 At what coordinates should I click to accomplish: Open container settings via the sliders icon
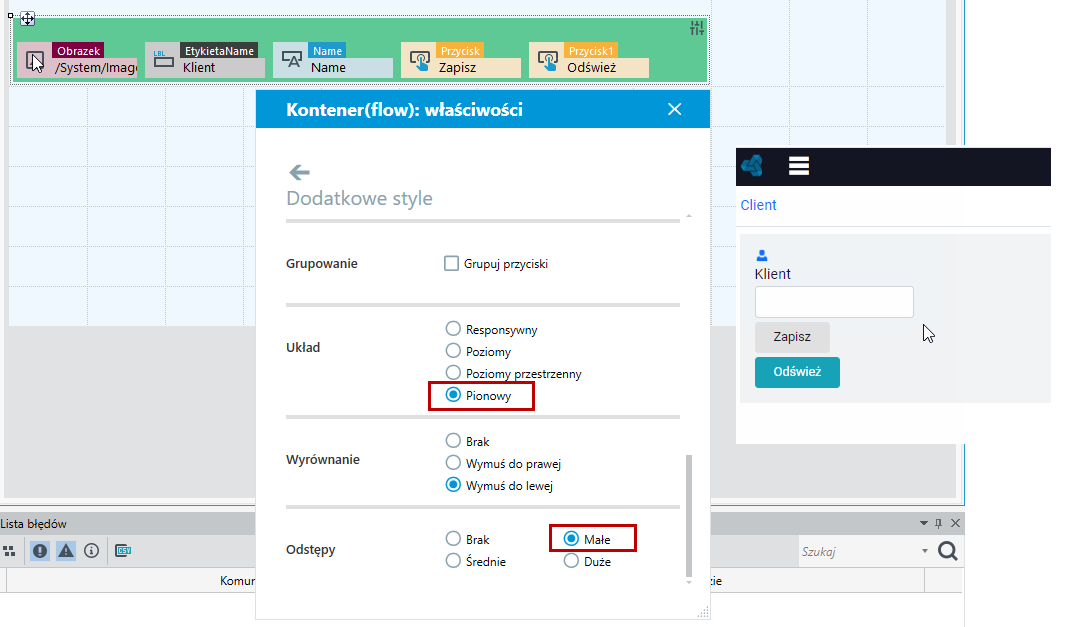[x=697, y=28]
